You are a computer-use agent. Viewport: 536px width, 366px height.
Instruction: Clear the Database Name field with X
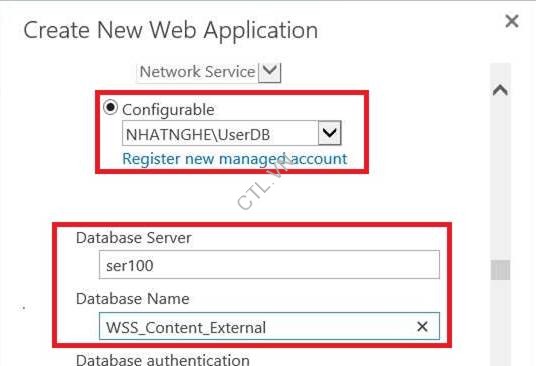(x=422, y=327)
